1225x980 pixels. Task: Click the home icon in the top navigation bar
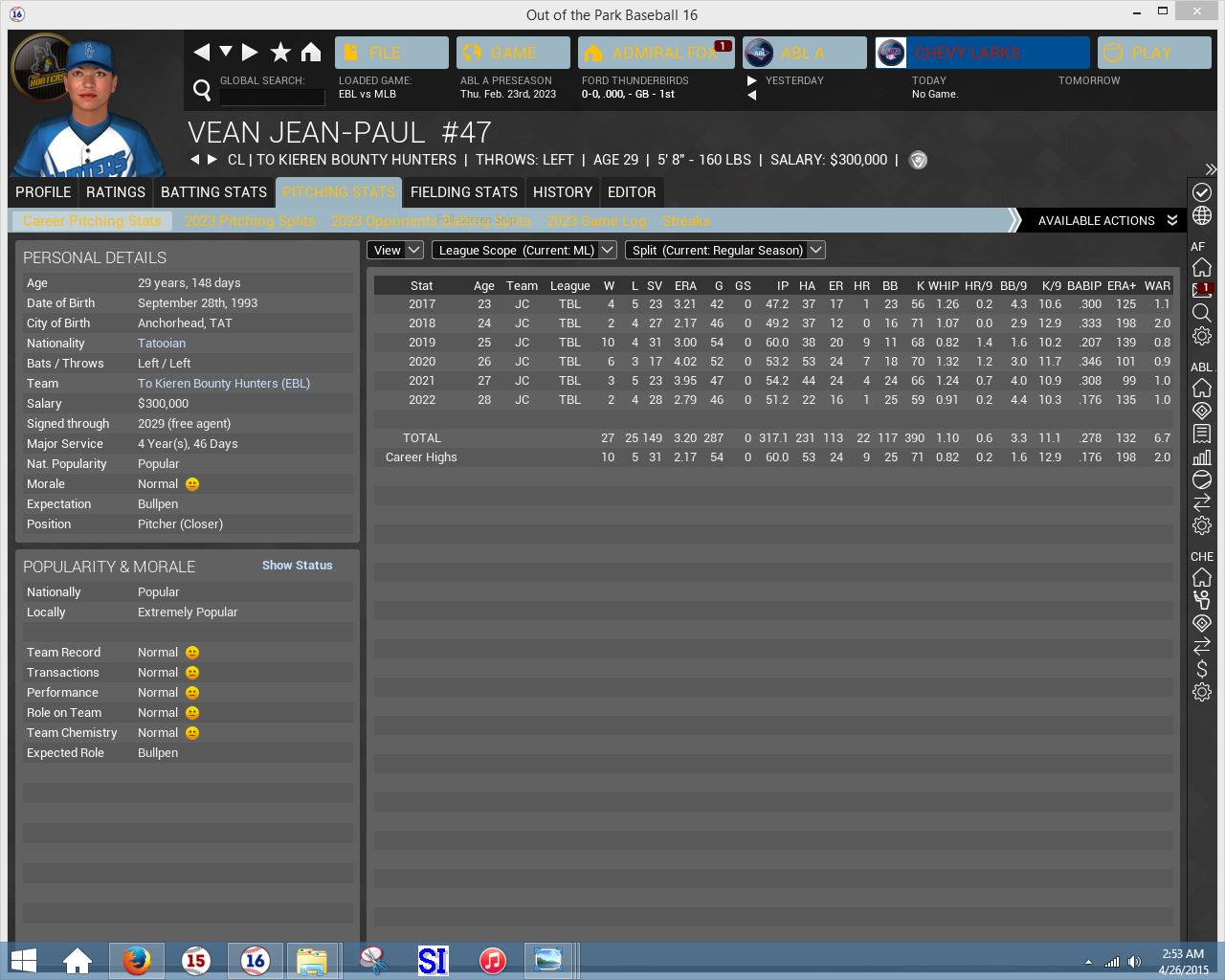click(311, 52)
